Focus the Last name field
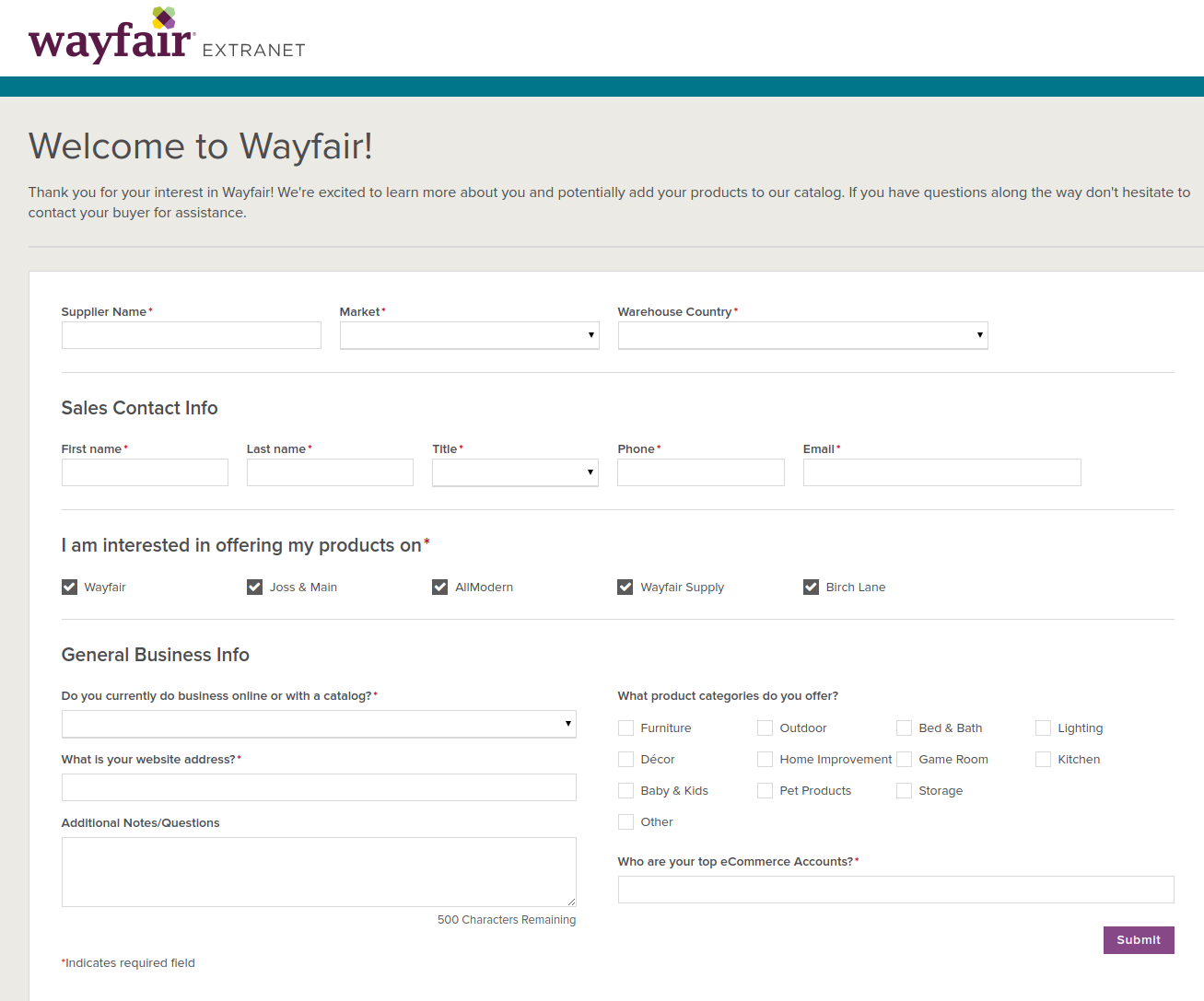Viewport: 1204px width, 1001px height. (x=330, y=472)
